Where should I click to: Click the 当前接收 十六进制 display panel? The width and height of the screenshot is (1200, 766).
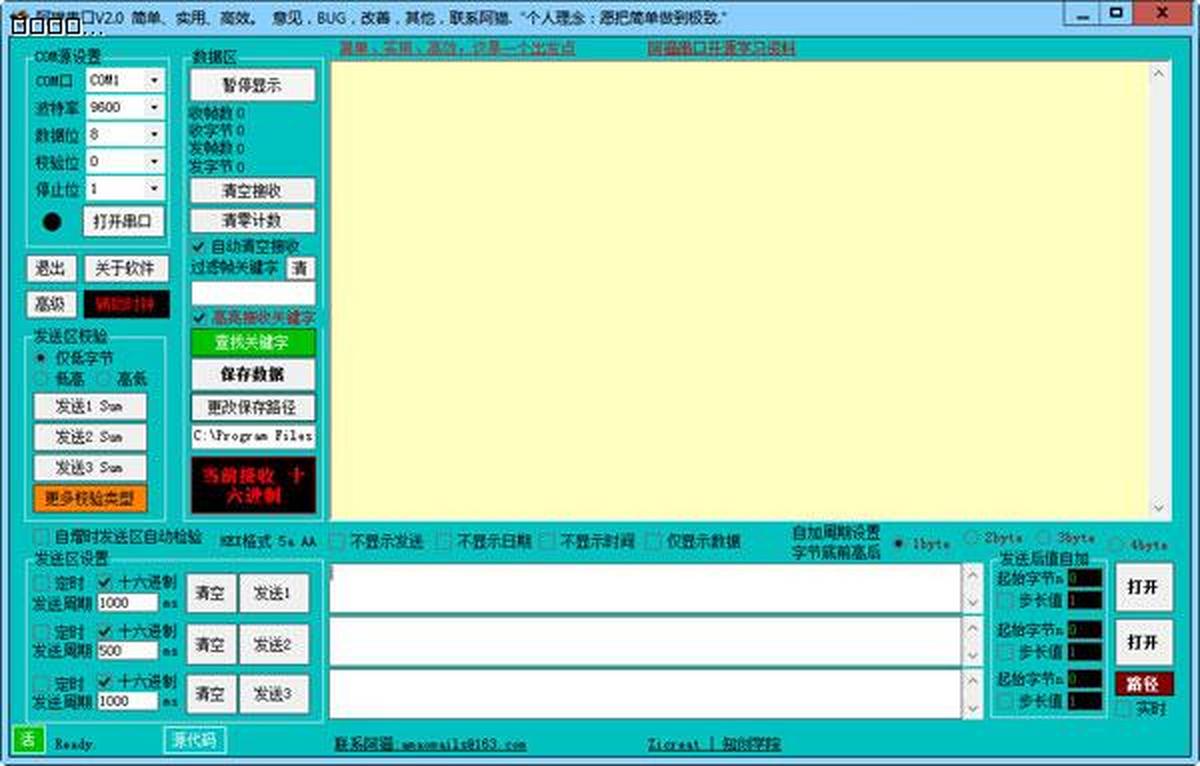point(253,485)
